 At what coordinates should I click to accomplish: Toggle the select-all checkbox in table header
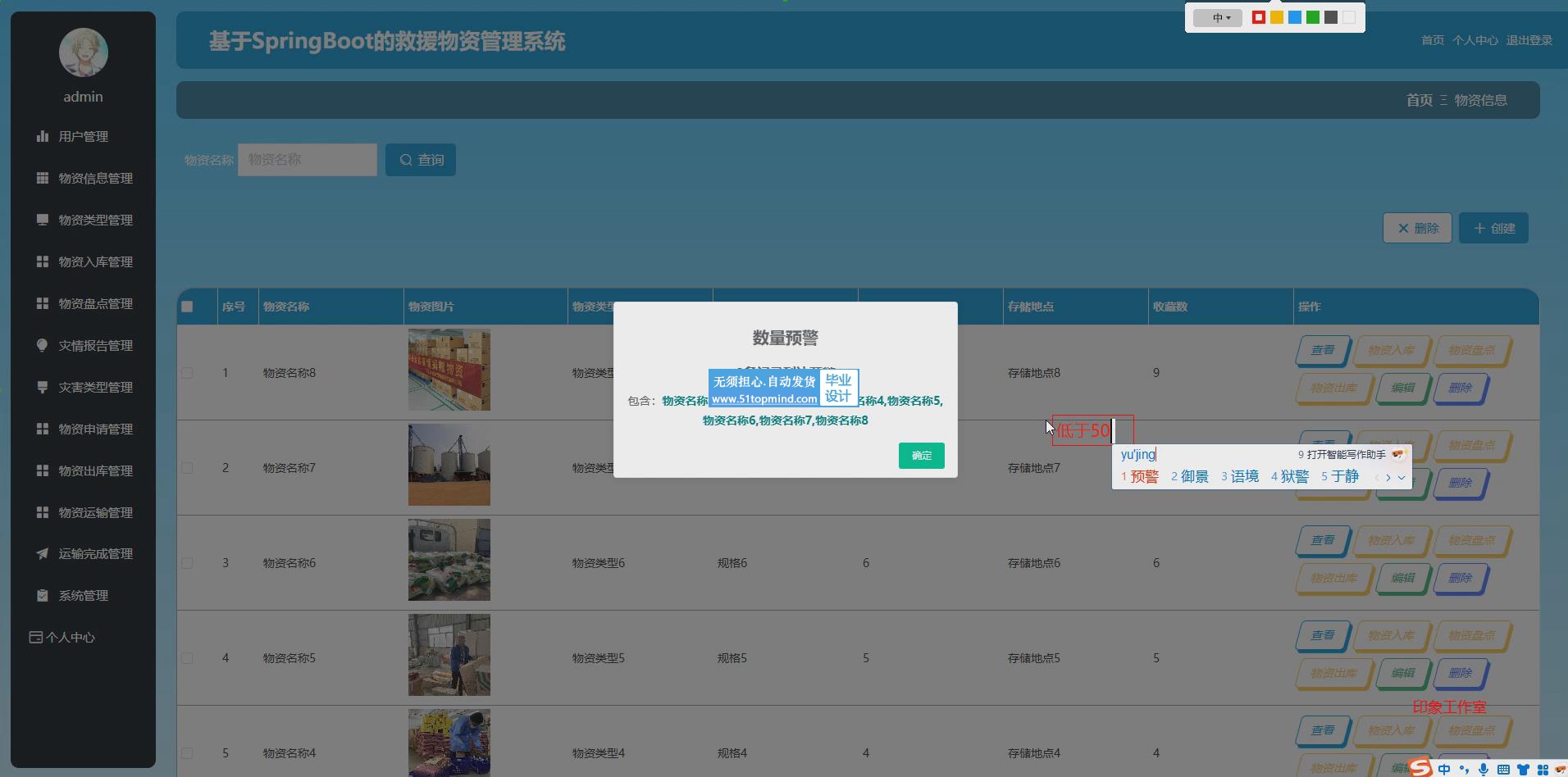(187, 307)
